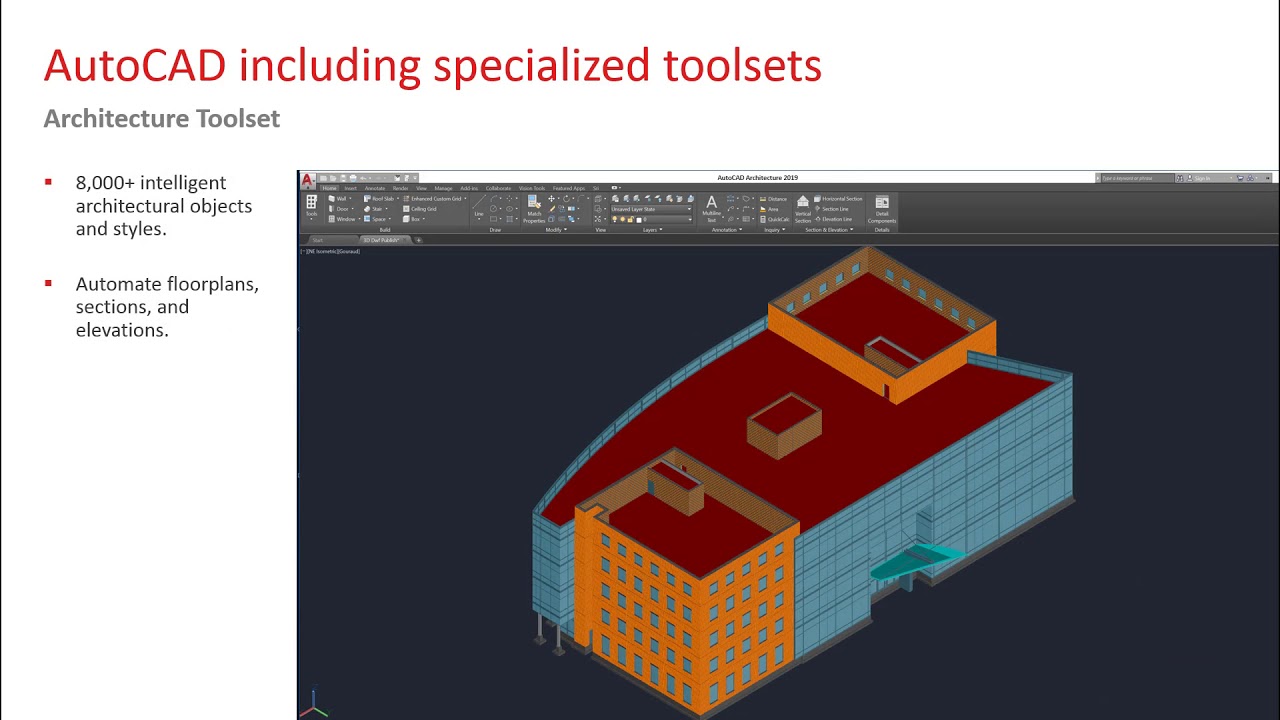Screen dimensions: 1280x720
Task: Open the Annotate ribbon tab
Action: coord(374,188)
